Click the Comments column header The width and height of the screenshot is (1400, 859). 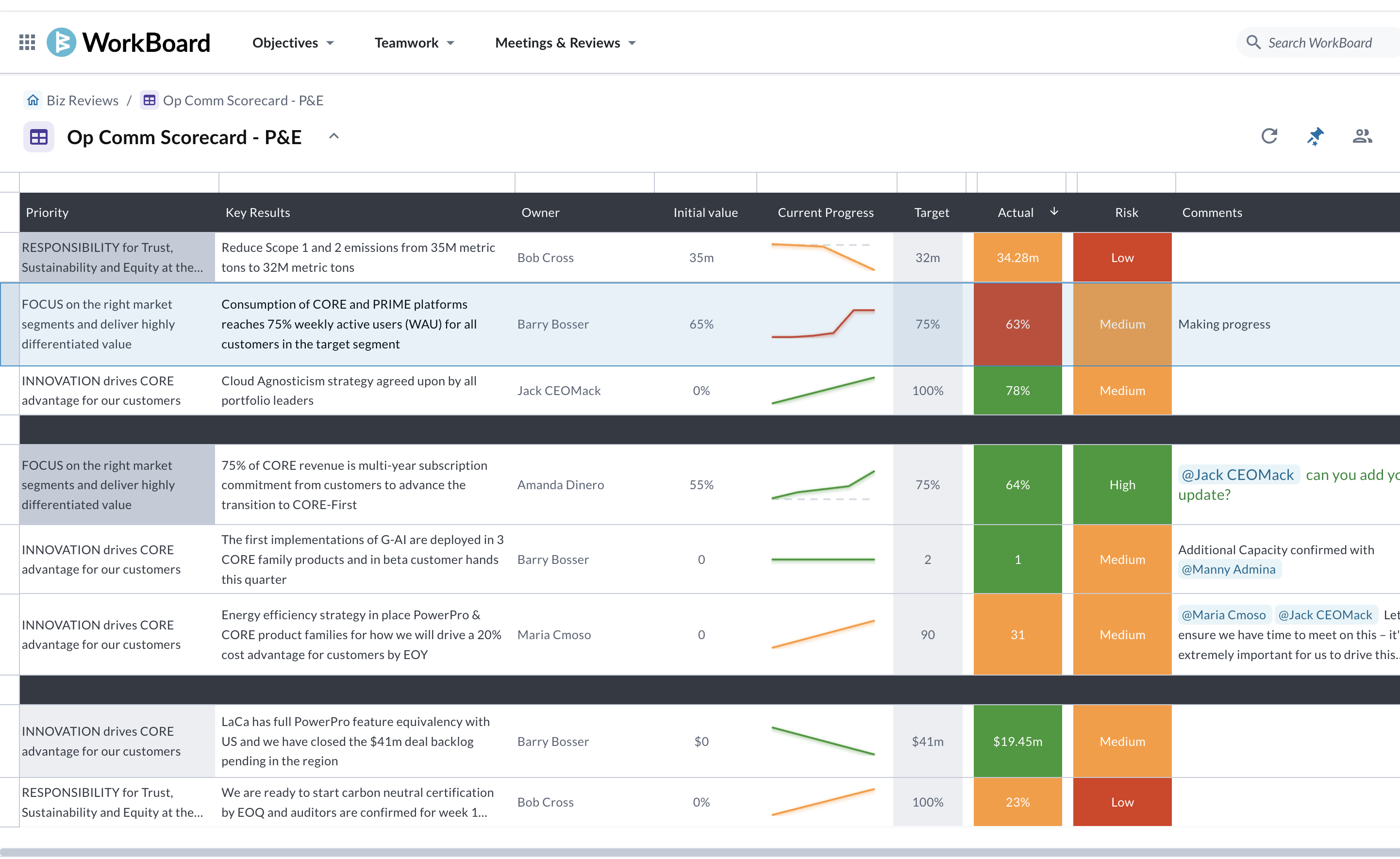(x=1212, y=213)
